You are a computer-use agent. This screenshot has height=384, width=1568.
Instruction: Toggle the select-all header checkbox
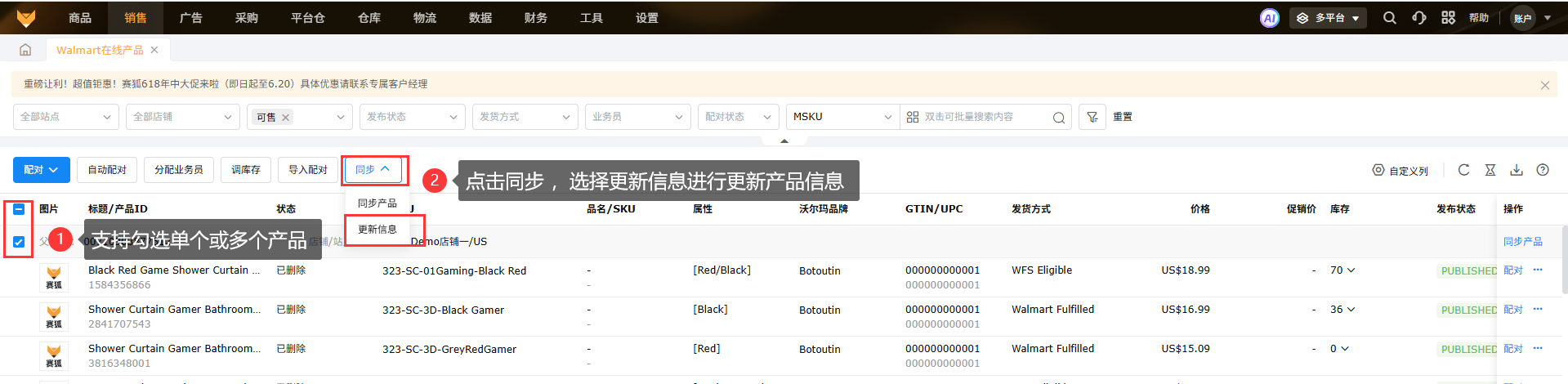(19, 209)
